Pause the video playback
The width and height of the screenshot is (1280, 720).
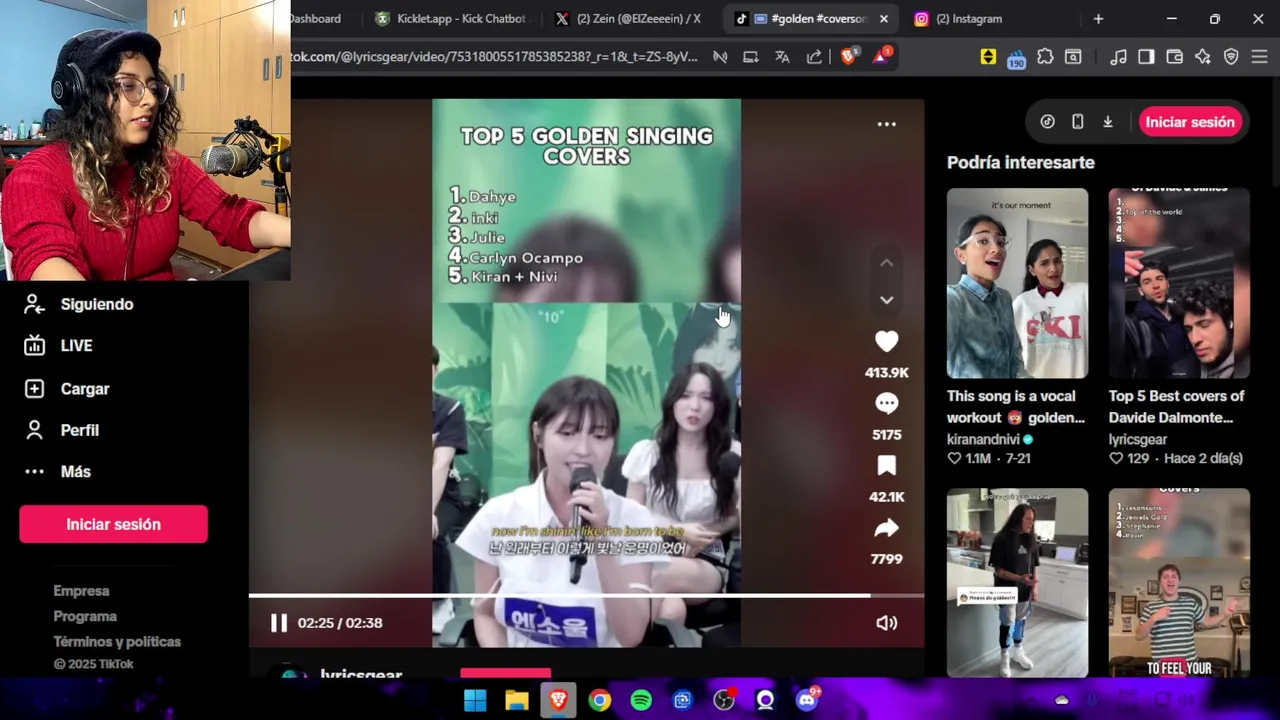click(279, 623)
